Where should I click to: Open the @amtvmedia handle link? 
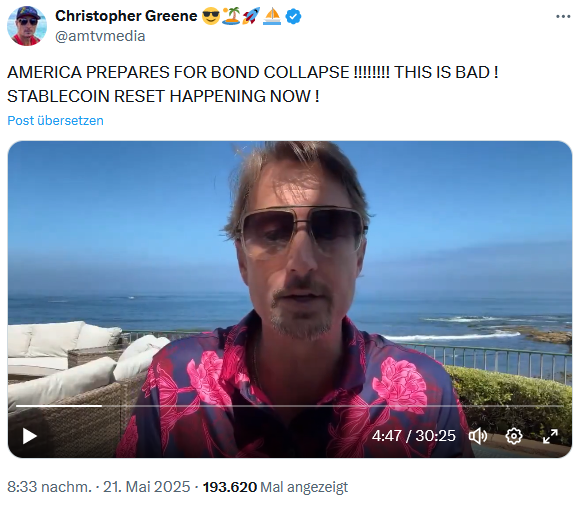(100, 36)
